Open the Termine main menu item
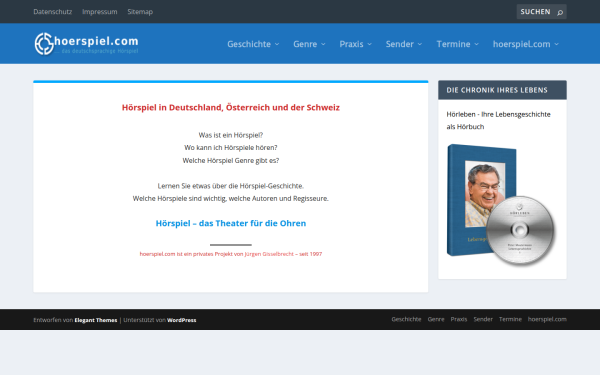600x375 pixels. (x=453, y=44)
